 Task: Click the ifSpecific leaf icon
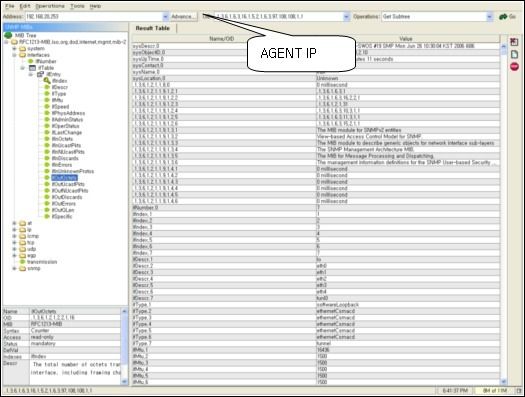pos(48,217)
